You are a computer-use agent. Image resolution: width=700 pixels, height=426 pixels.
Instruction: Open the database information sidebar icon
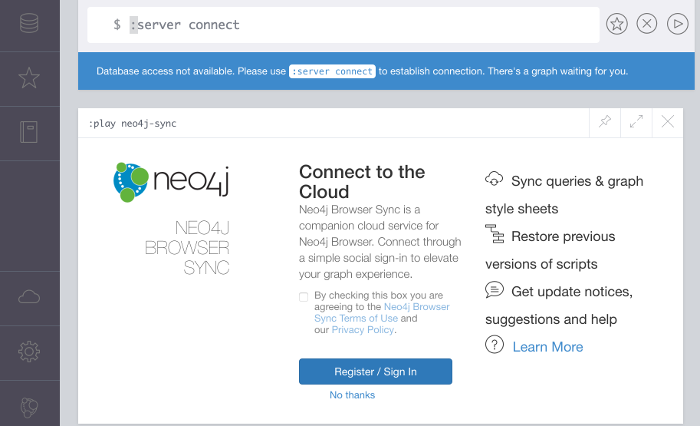29,23
